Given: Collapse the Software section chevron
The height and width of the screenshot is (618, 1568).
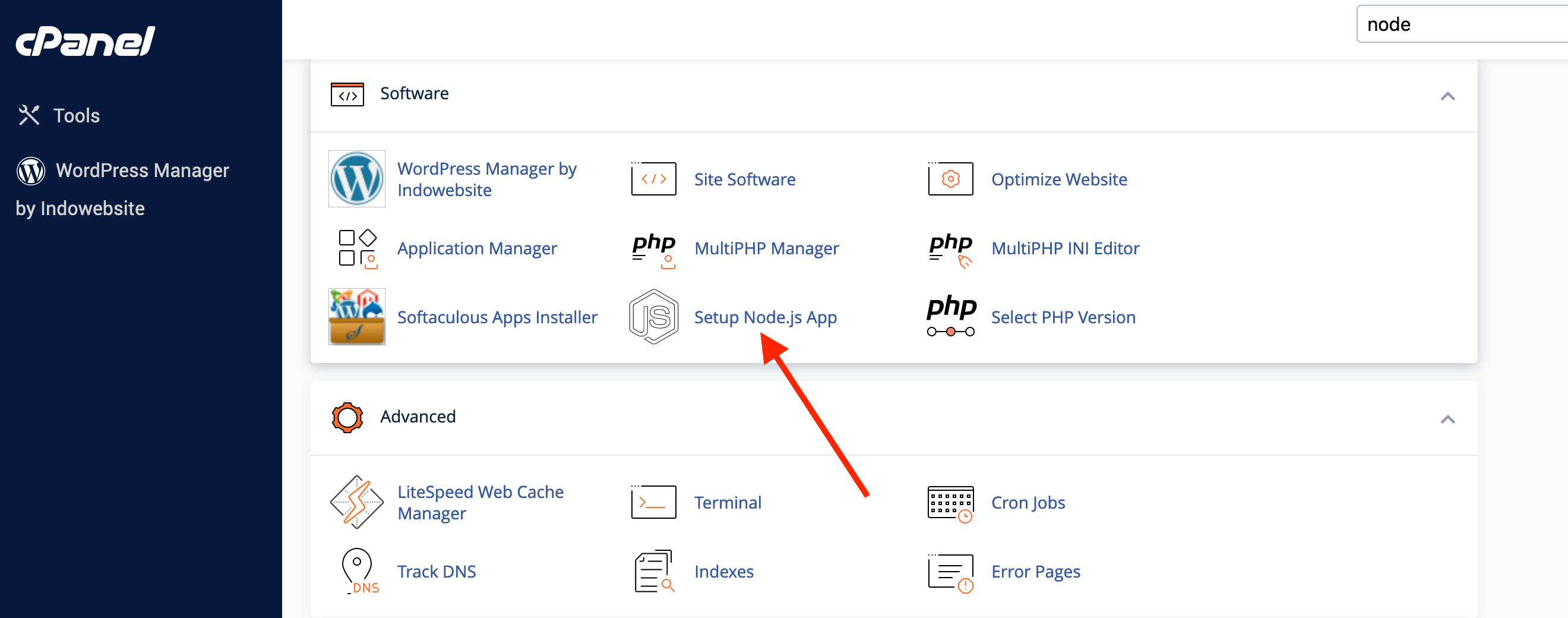Looking at the screenshot, I should [1447, 96].
